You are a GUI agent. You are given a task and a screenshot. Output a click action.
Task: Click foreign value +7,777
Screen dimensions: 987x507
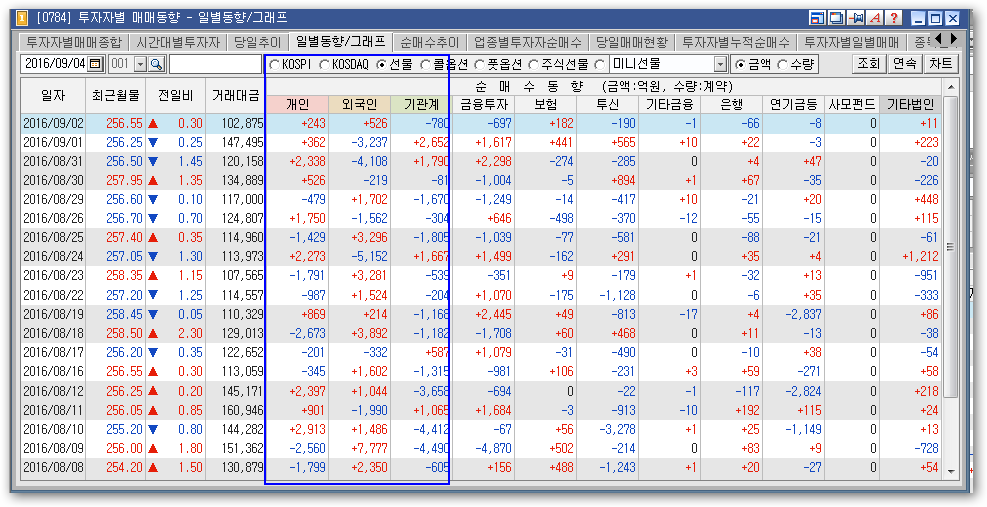click(369, 448)
